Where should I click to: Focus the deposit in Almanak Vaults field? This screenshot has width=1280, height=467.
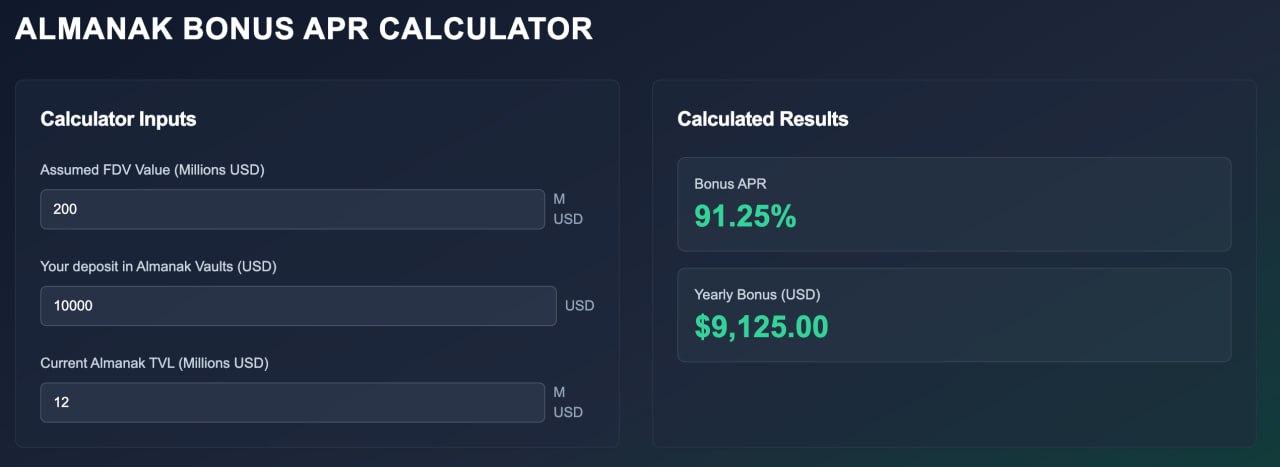pyautogui.click(x=298, y=306)
